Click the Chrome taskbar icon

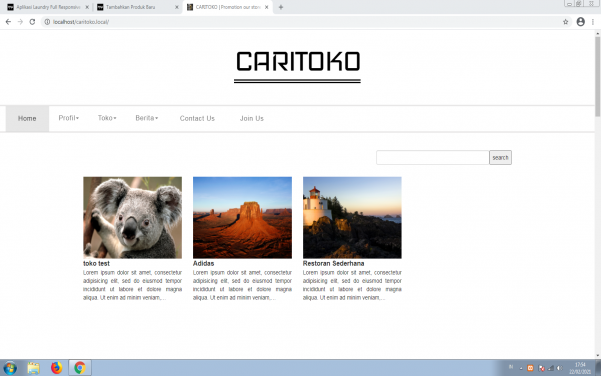click(80, 368)
